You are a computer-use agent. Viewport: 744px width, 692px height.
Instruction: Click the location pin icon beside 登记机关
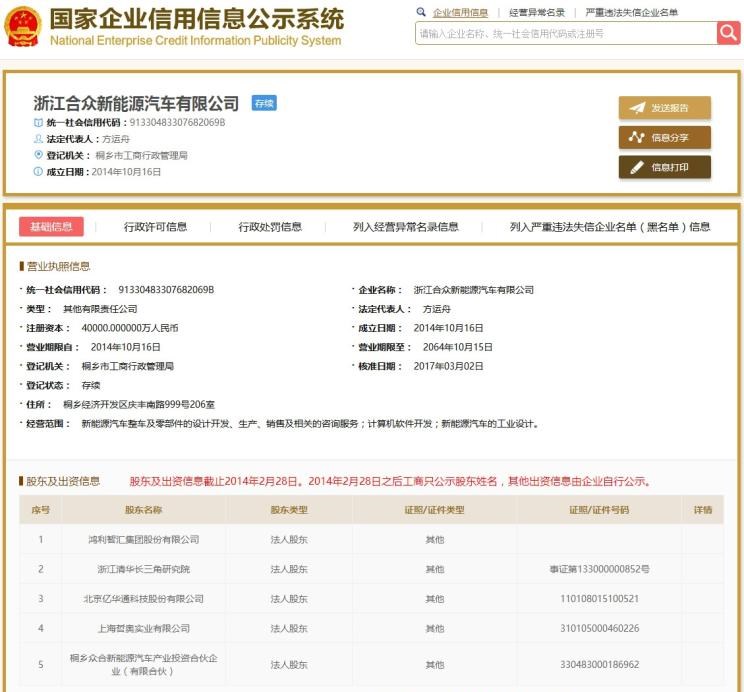coord(38,155)
